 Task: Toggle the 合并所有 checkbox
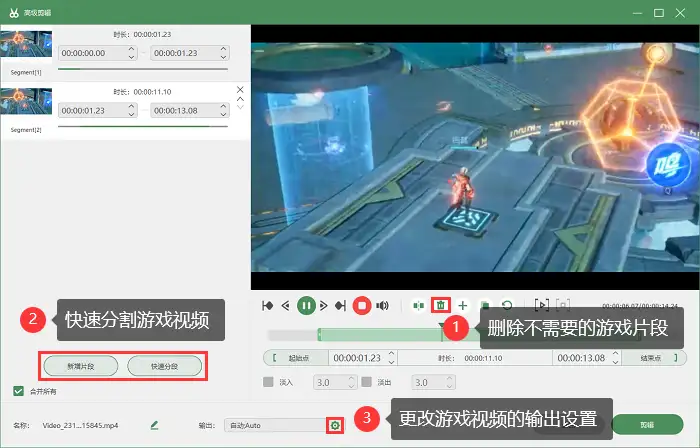18,391
